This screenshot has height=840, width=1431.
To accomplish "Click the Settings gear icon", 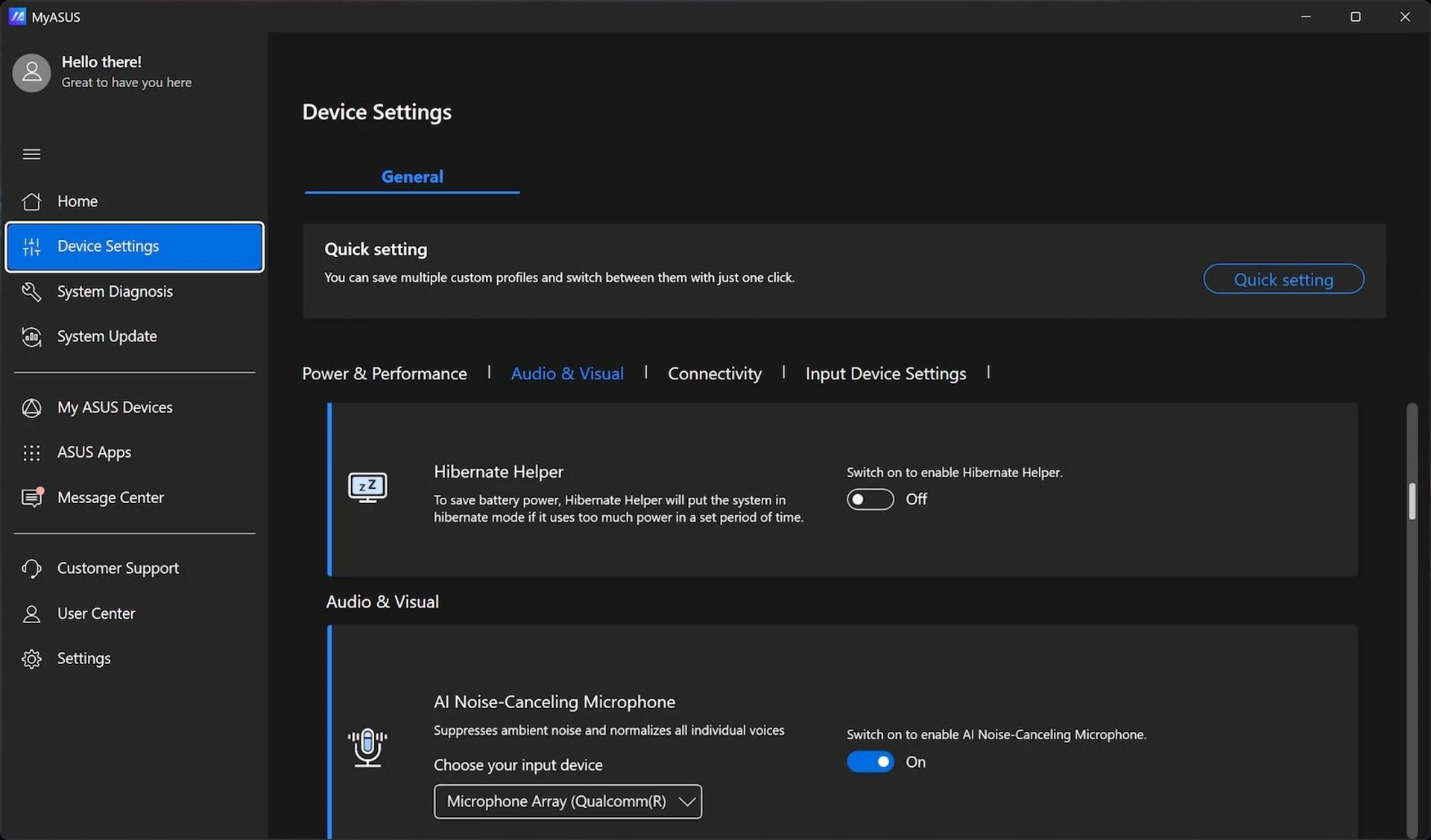I will [31, 659].
